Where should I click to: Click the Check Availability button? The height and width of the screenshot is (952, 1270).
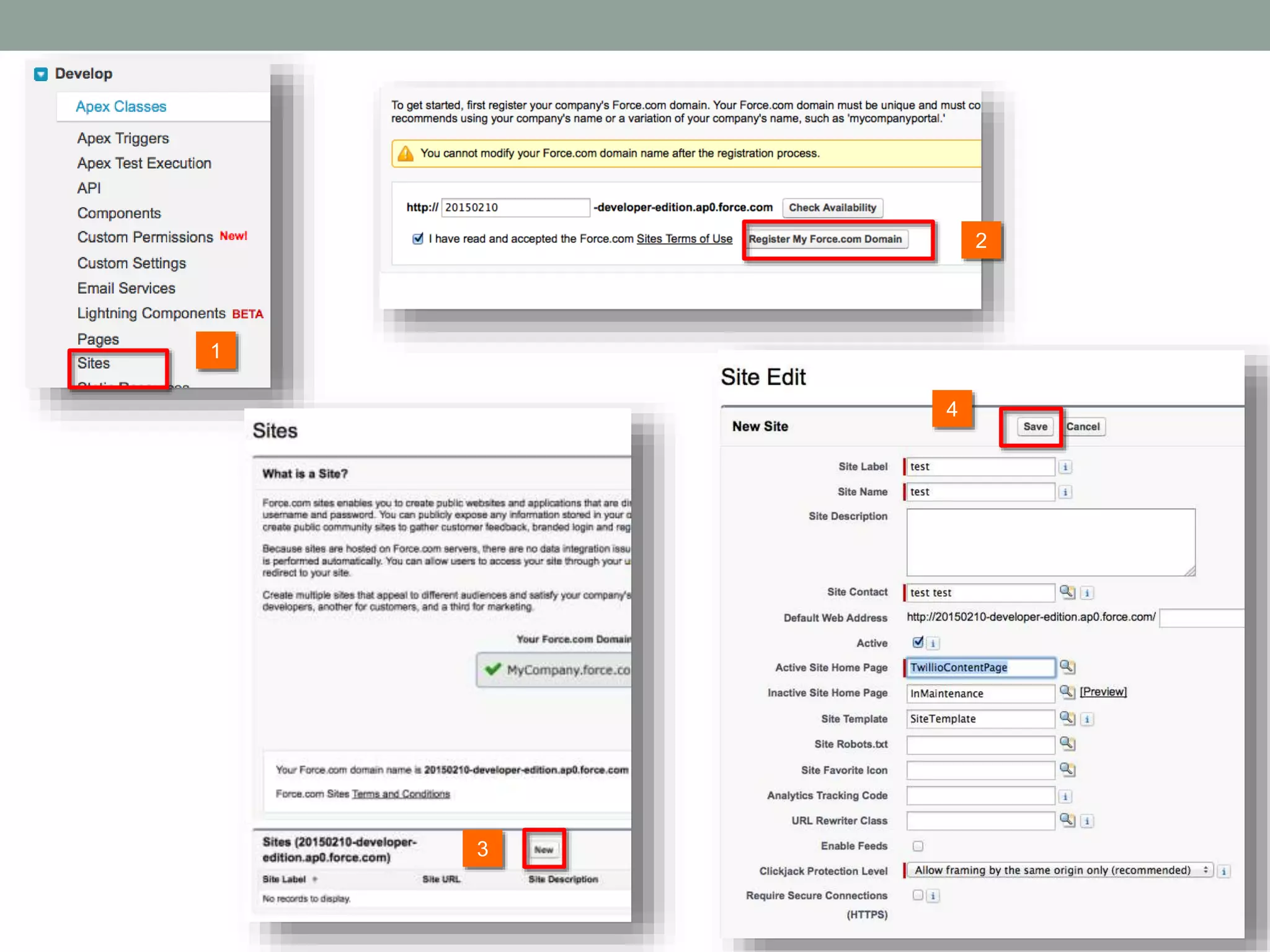pyautogui.click(x=832, y=208)
